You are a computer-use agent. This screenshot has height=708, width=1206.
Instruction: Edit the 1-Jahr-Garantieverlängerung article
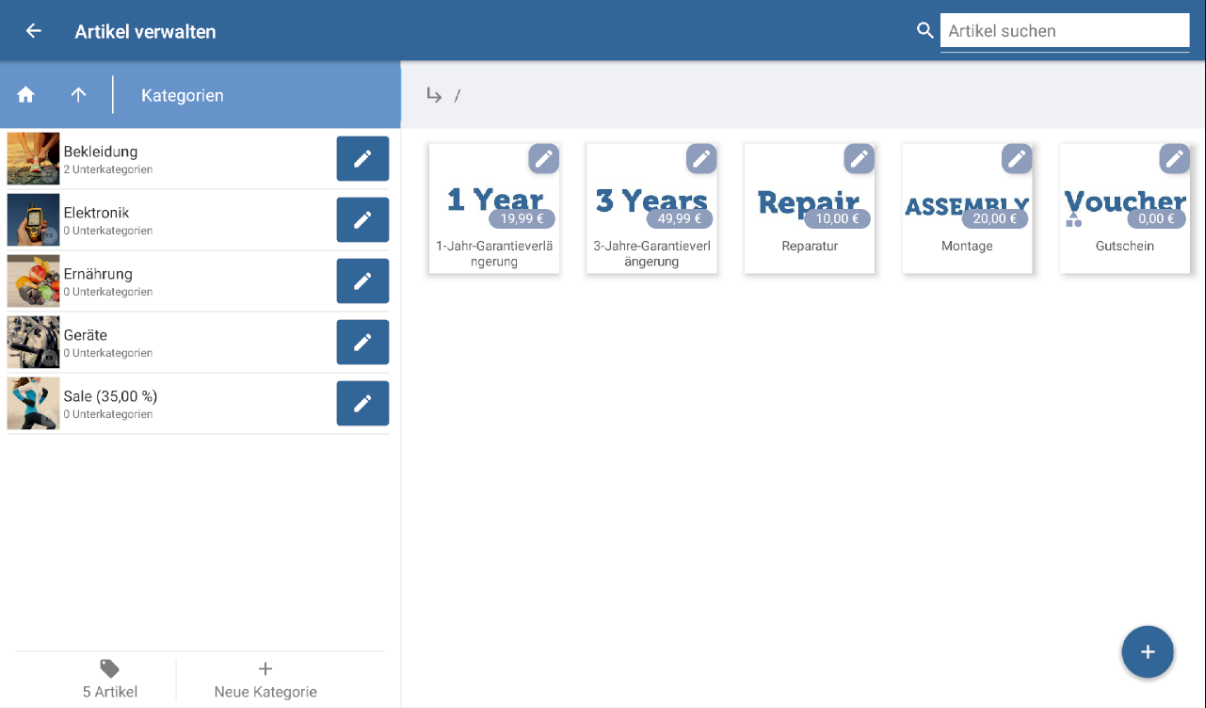[543, 158]
